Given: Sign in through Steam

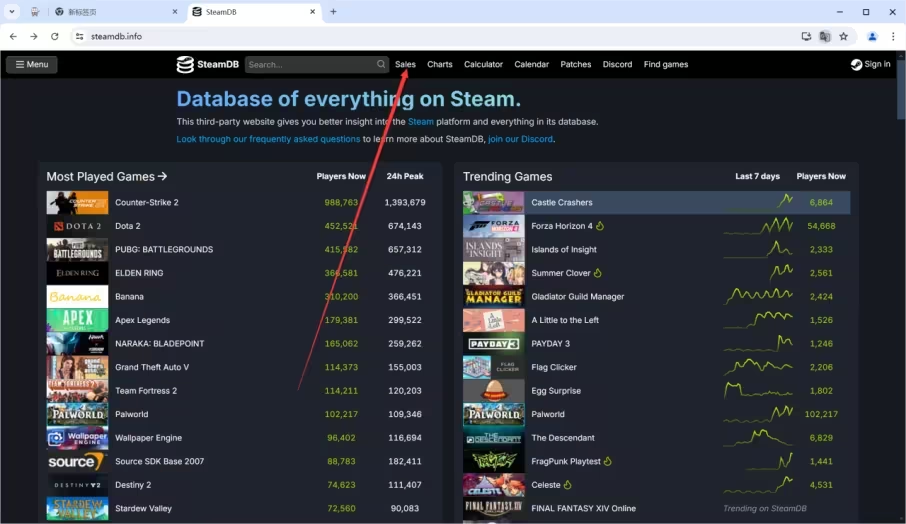Looking at the screenshot, I should (x=870, y=64).
